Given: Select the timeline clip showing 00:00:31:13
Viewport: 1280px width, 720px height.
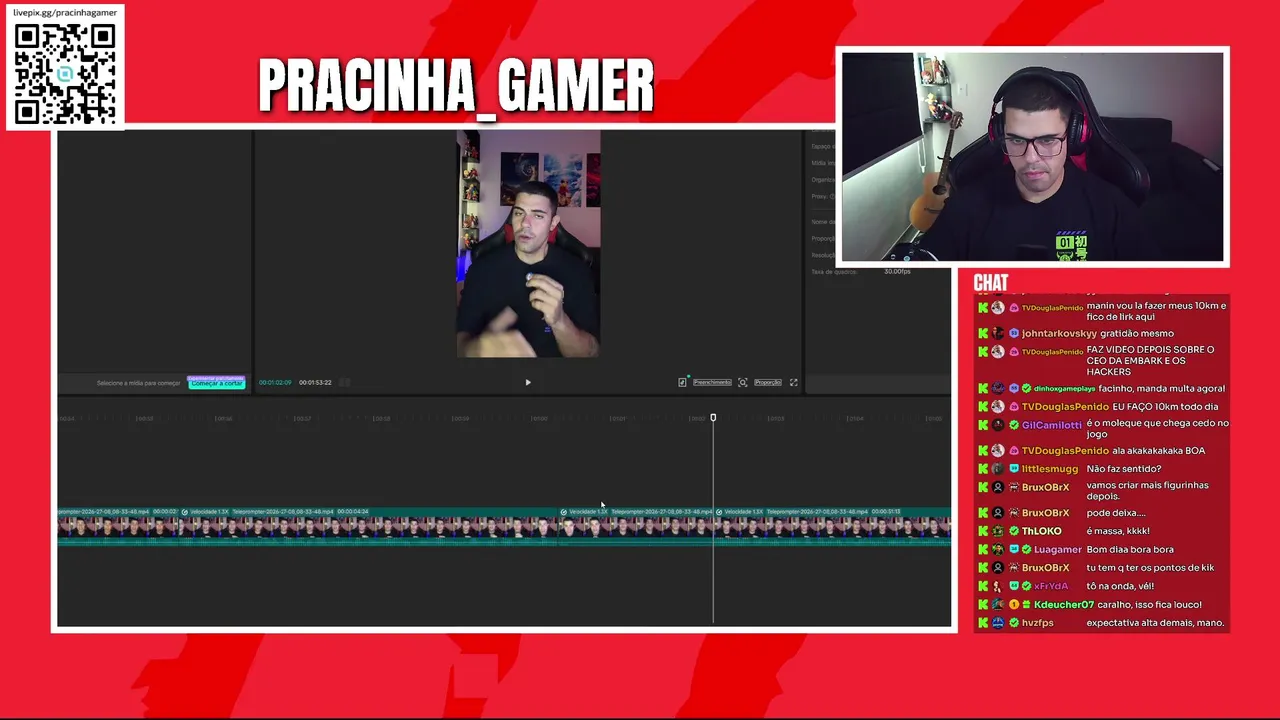Looking at the screenshot, I should [x=833, y=527].
